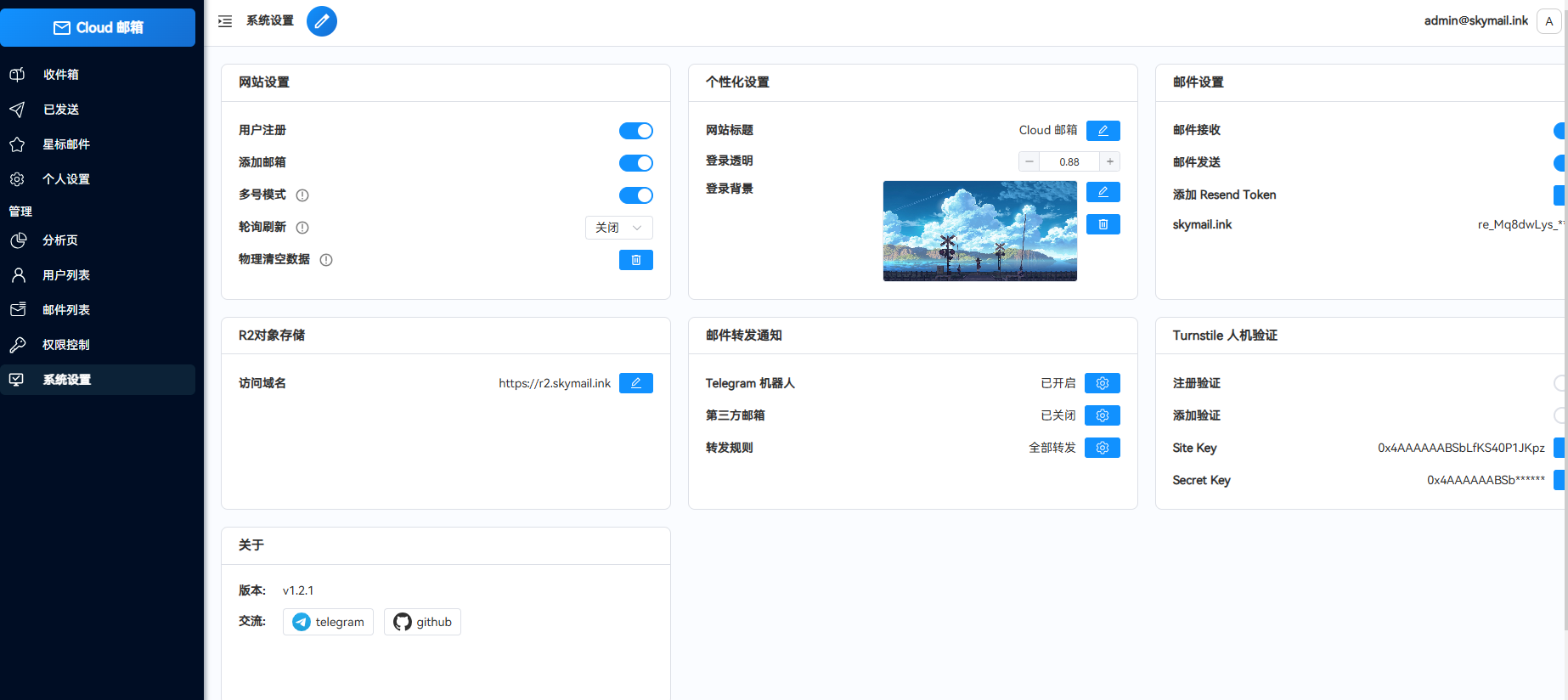Image resolution: width=1568 pixels, height=700 pixels.
Task: Increase 登录透明 value with plus button
Action: (1110, 161)
